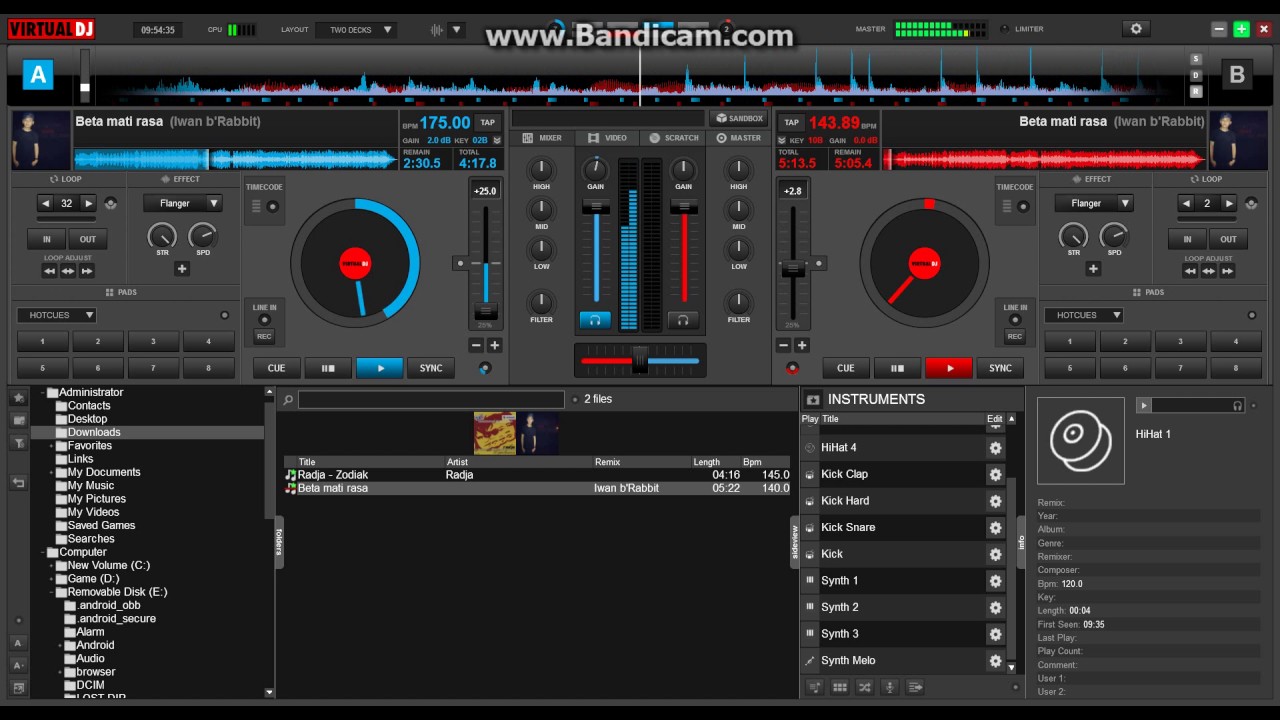Click loop adjust move icon on left deck

pos(68,271)
